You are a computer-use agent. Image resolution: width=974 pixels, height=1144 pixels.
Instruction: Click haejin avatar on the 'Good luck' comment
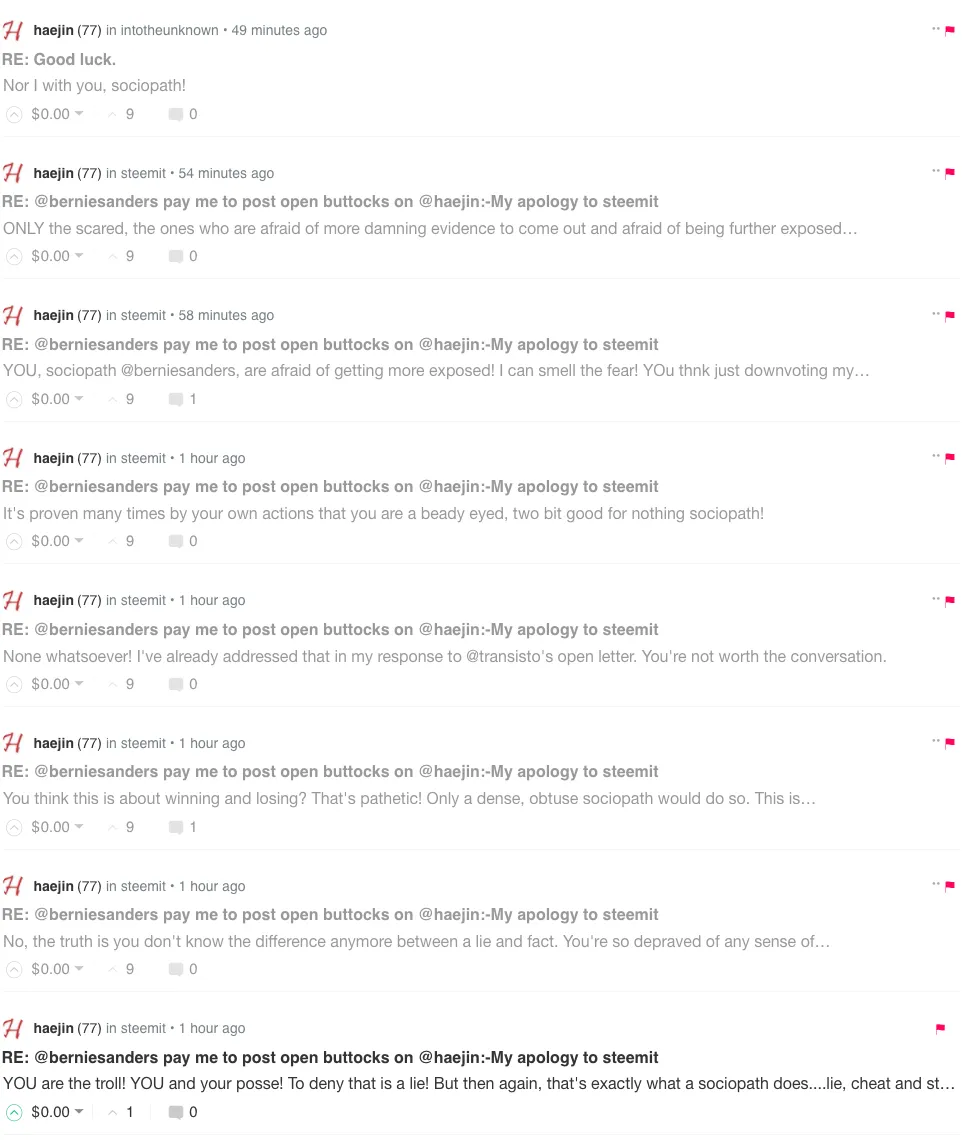pyautogui.click(x=13, y=31)
